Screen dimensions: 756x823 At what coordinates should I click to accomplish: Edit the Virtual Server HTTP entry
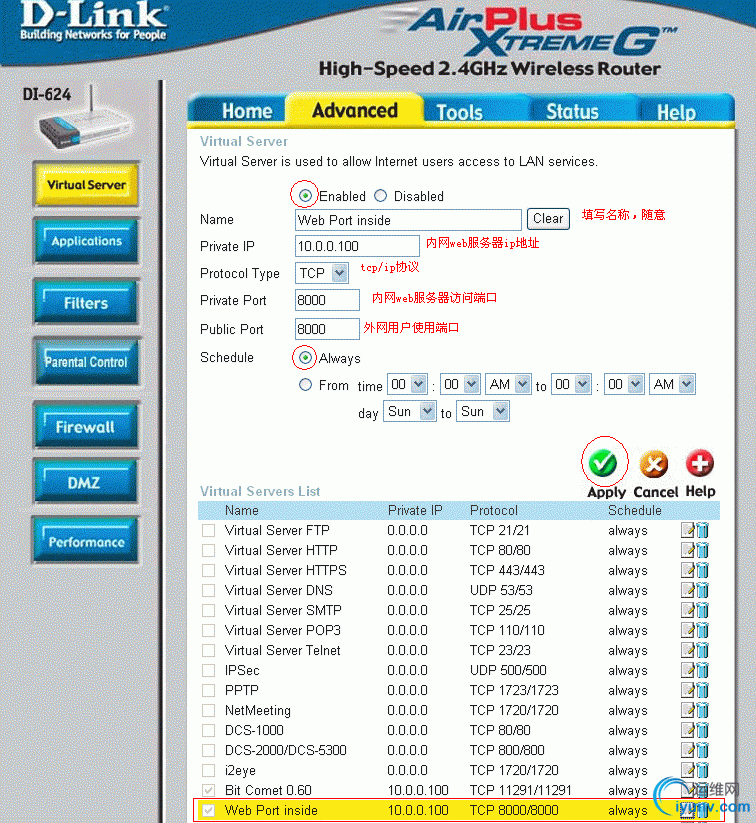(687, 550)
